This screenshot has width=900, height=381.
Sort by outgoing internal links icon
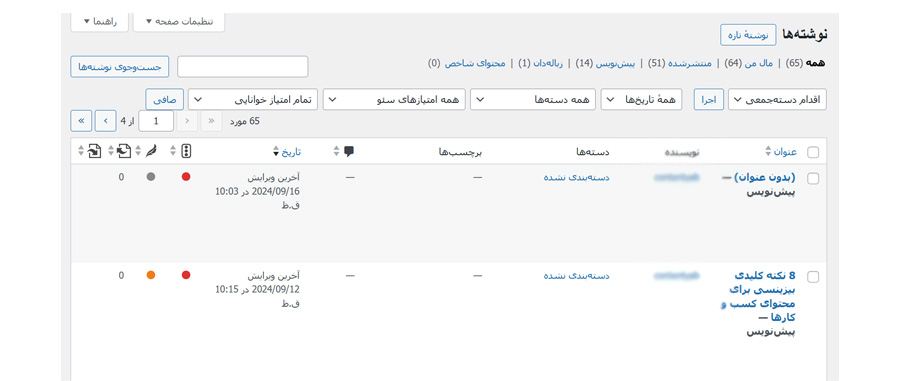point(123,151)
